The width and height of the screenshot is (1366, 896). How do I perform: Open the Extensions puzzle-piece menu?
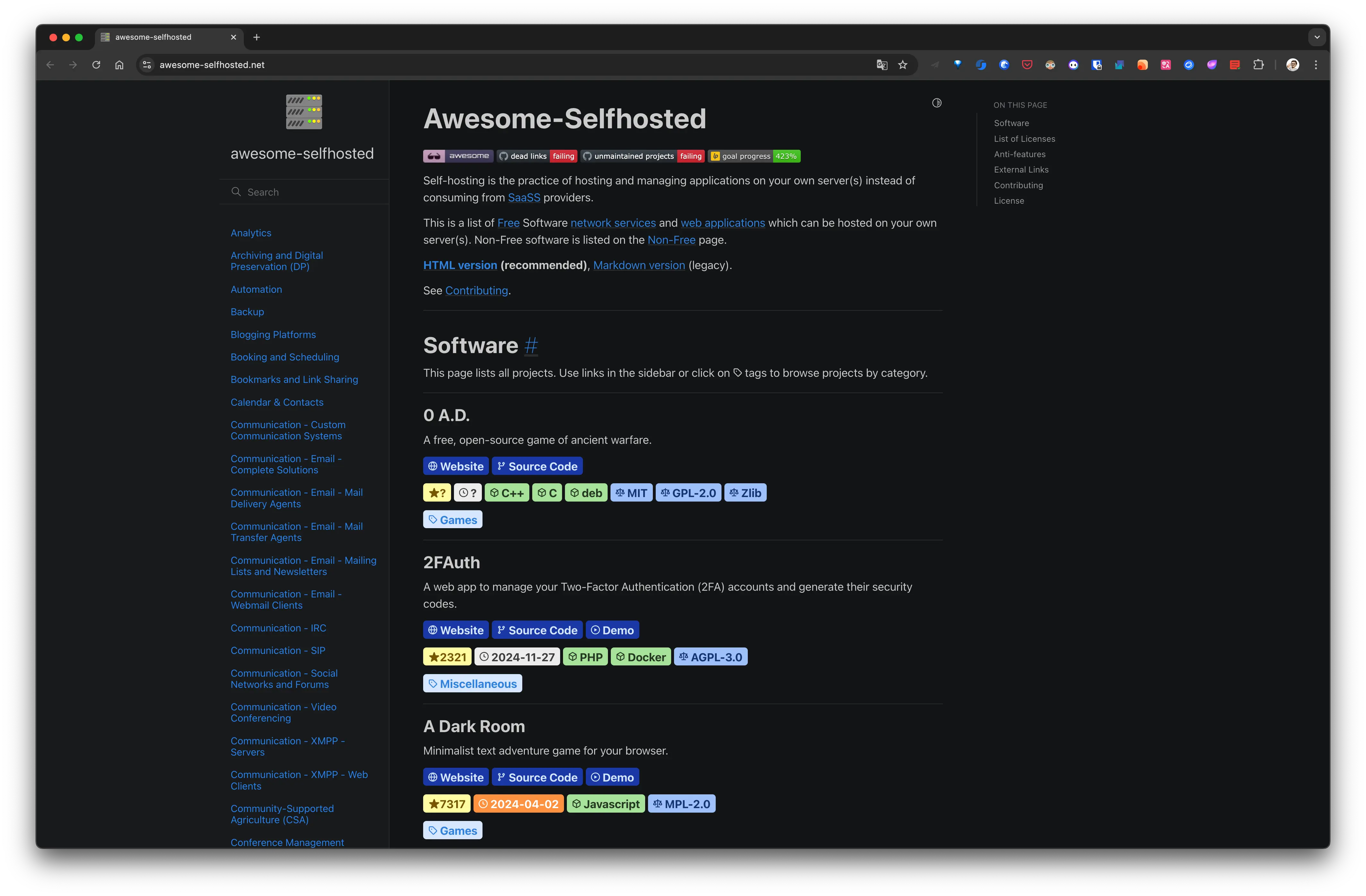pyautogui.click(x=1258, y=65)
